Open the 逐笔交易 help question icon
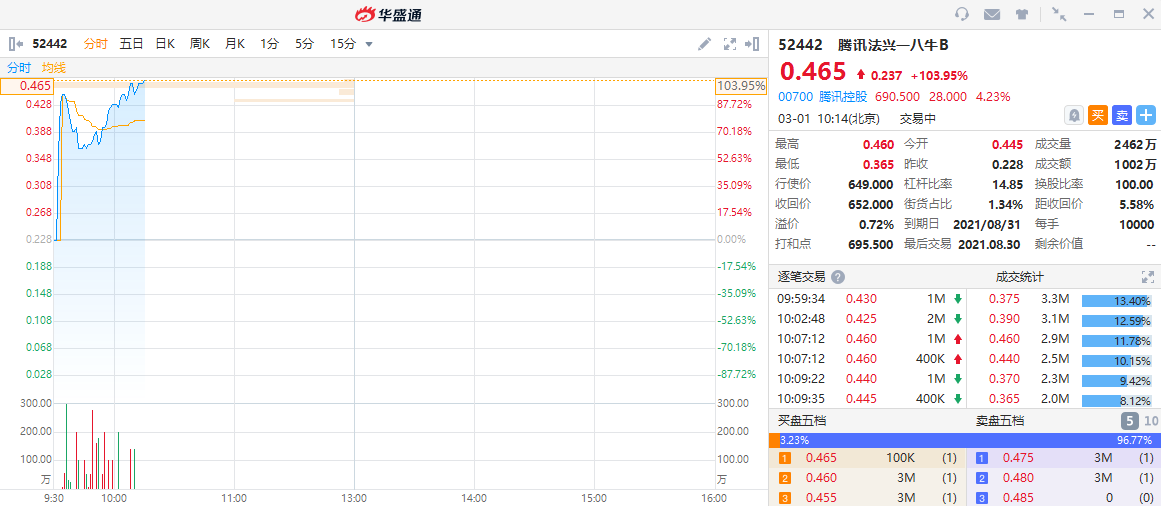Viewport: 1161px width, 506px height. pos(837,277)
